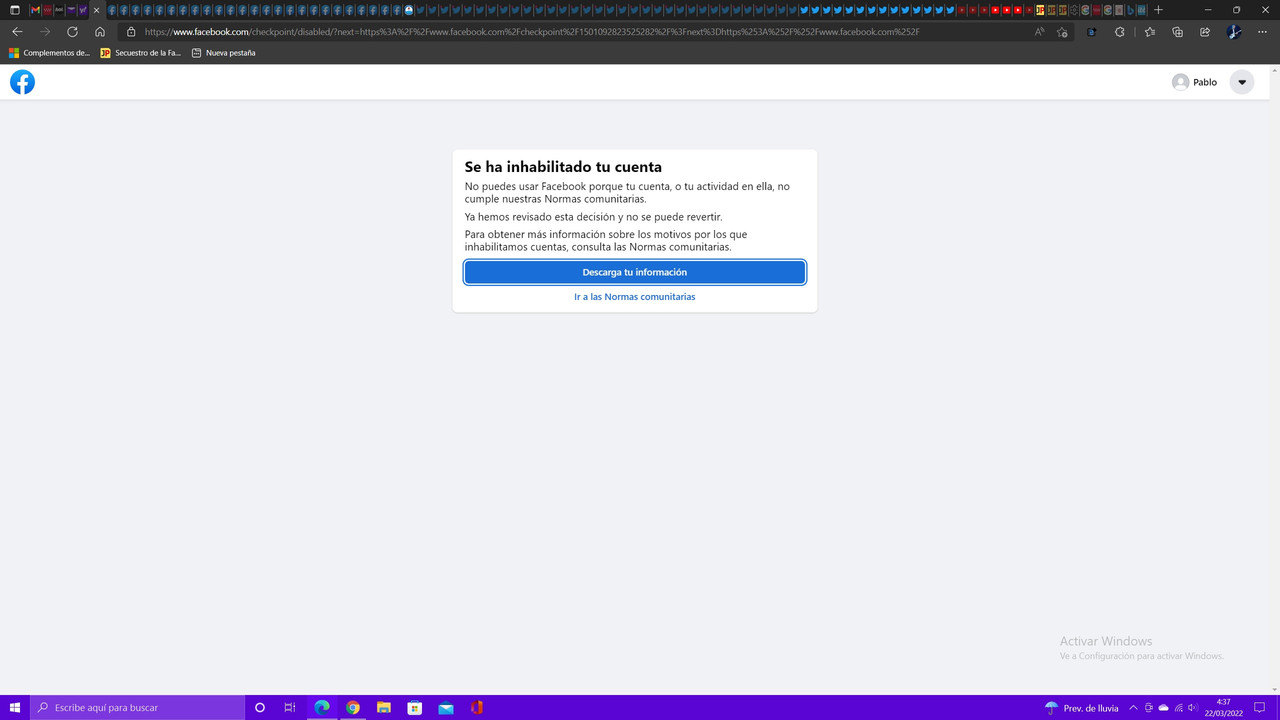Open a new tab with plus button
Viewport: 1280px width, 720px height.
tap(1158, 10)
